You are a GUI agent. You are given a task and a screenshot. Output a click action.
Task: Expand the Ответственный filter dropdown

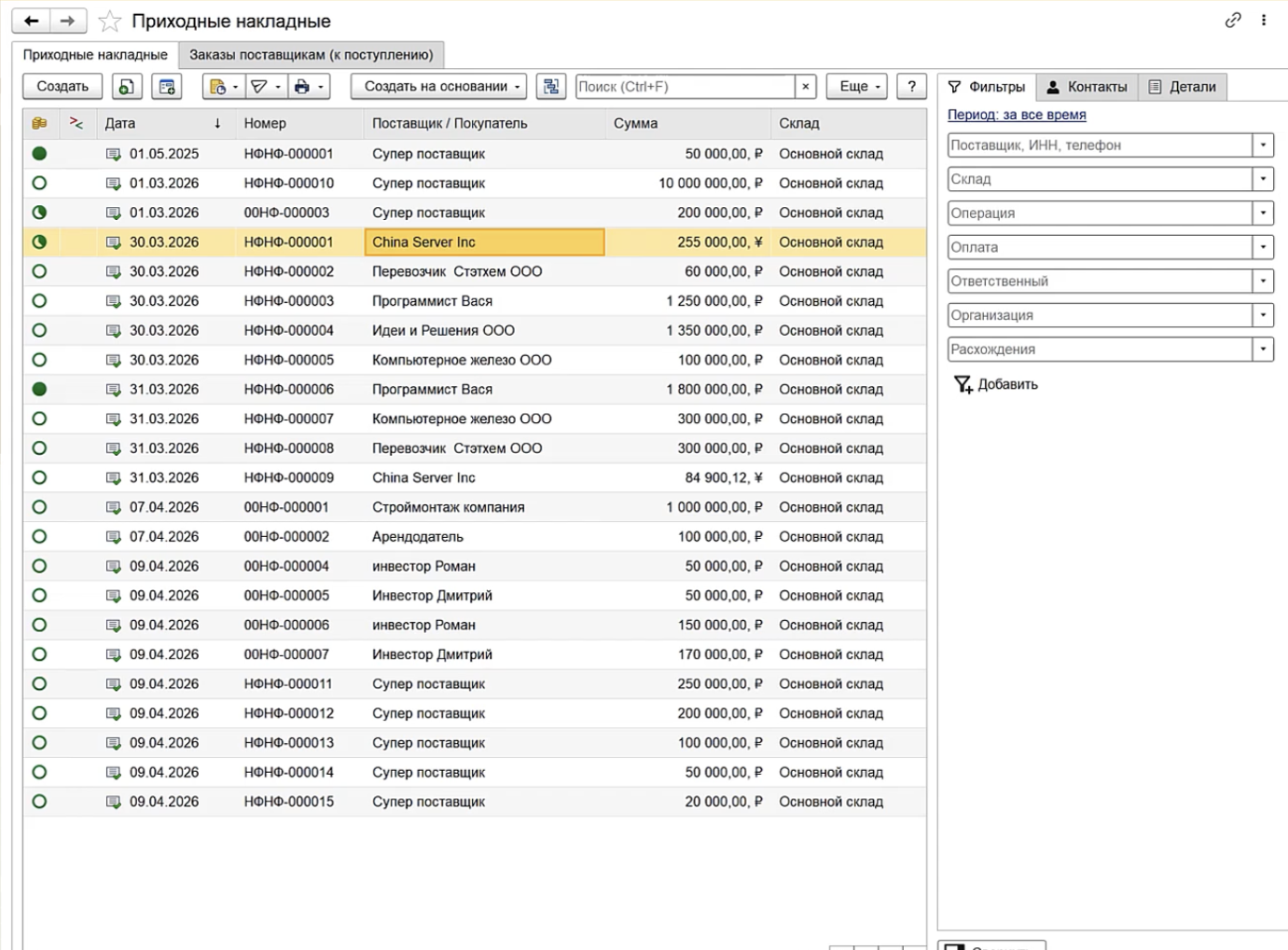tap(1263, 282)
